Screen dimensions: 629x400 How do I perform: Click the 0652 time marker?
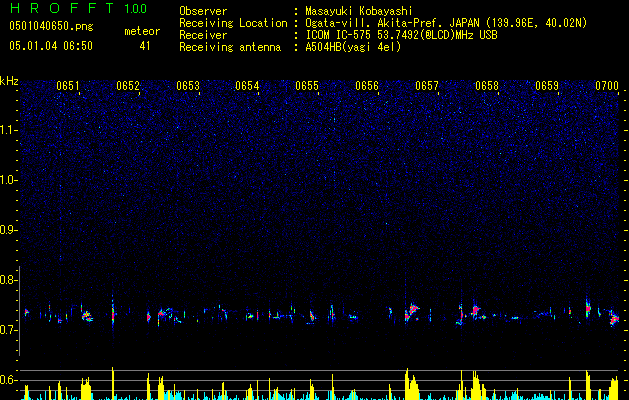click(128, 86)
